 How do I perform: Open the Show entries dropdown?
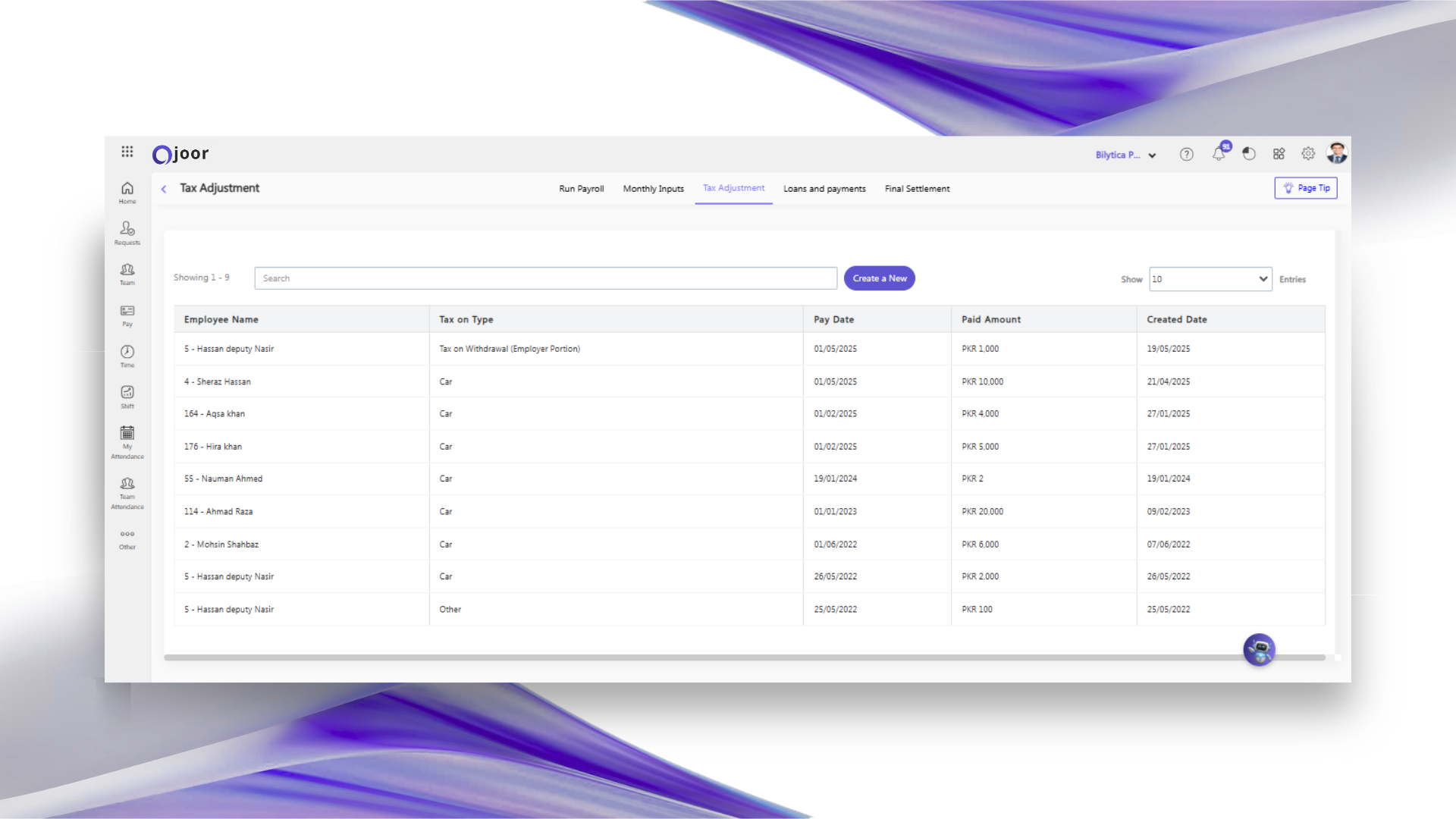click(1210, 279)
